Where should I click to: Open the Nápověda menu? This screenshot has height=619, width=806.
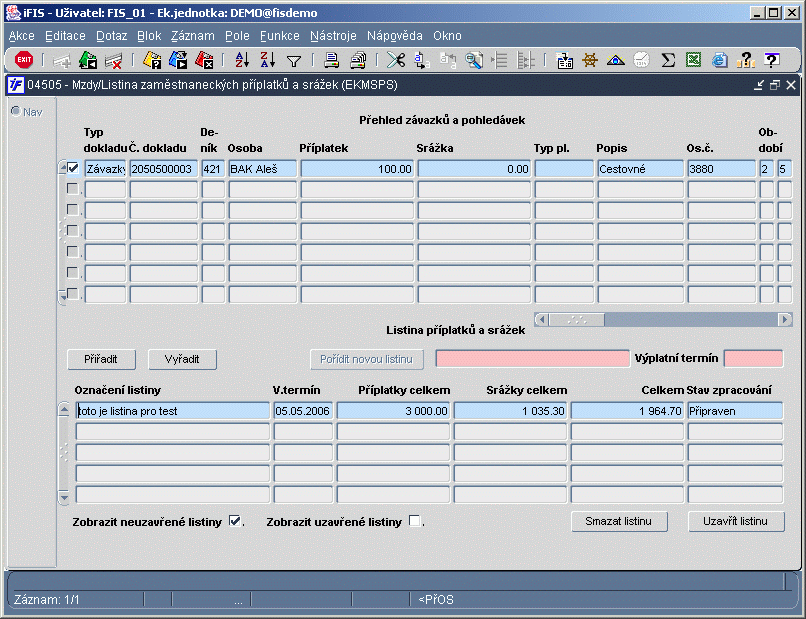click(x=395, y=36)
